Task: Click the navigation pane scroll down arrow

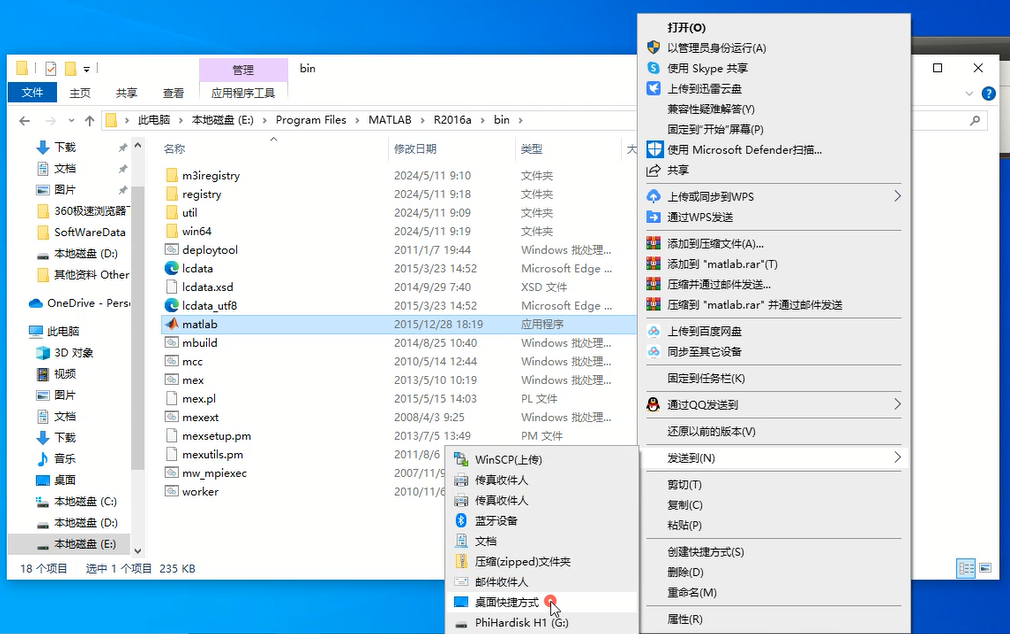Action: tap(137, 551)
